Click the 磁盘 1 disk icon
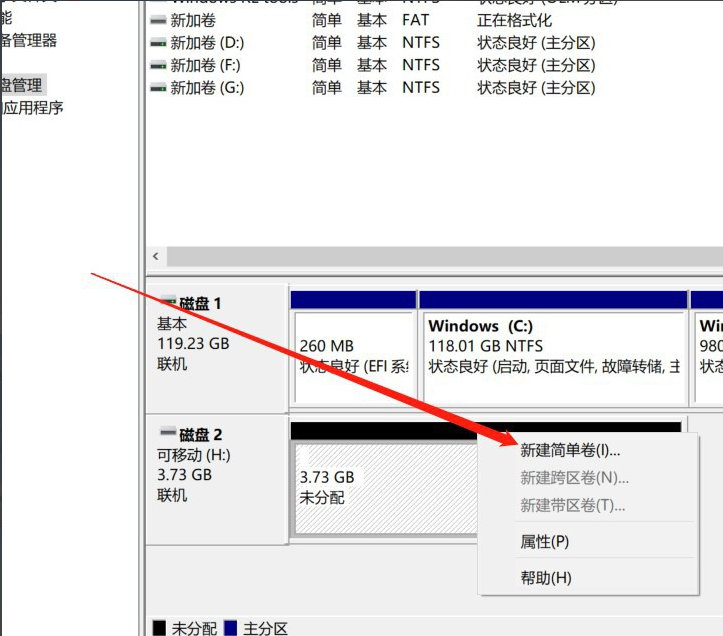Viewport: 723px width, 636px height. coord(167,303)
